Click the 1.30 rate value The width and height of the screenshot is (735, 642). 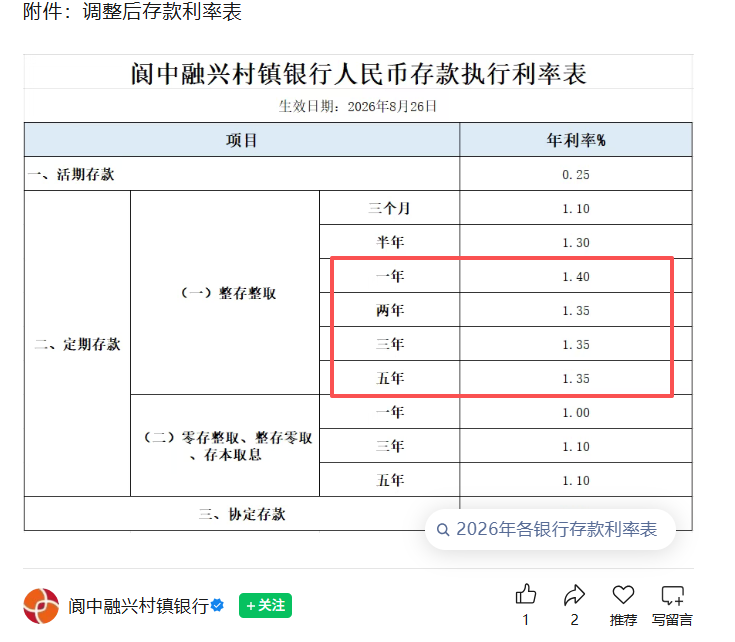pos(576,242)
